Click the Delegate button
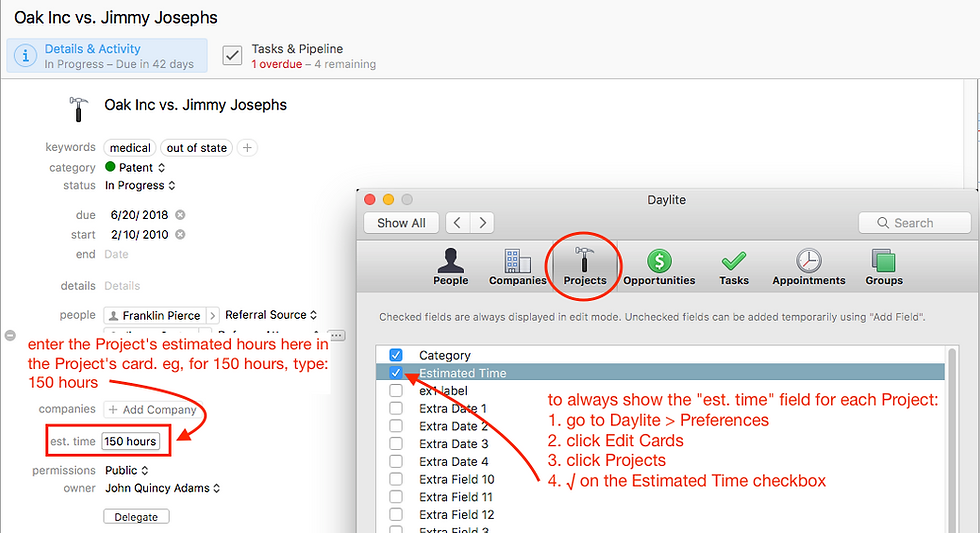The image size is (980, 533). pos(136,517)
